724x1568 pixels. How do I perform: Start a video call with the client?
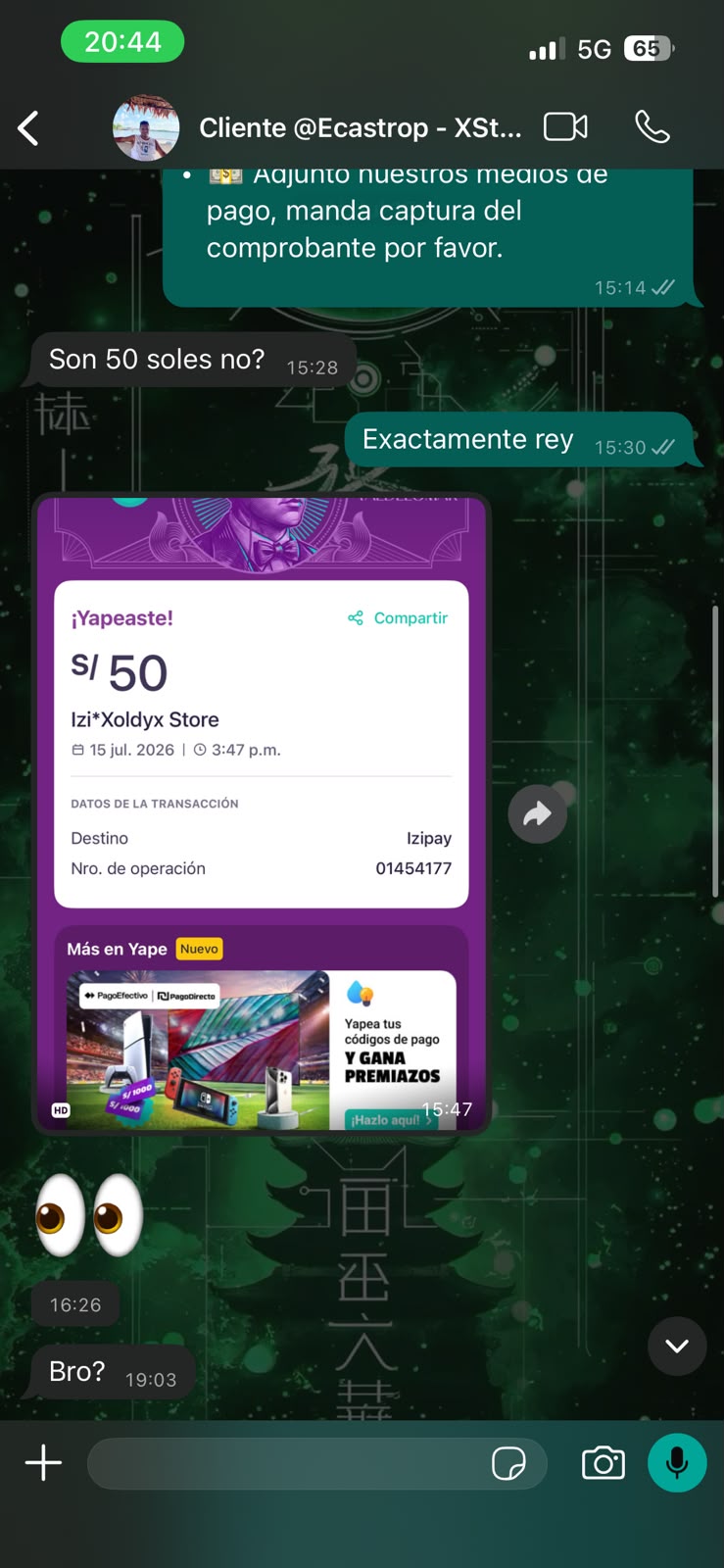pyautogui.click(x=565, y=127)
